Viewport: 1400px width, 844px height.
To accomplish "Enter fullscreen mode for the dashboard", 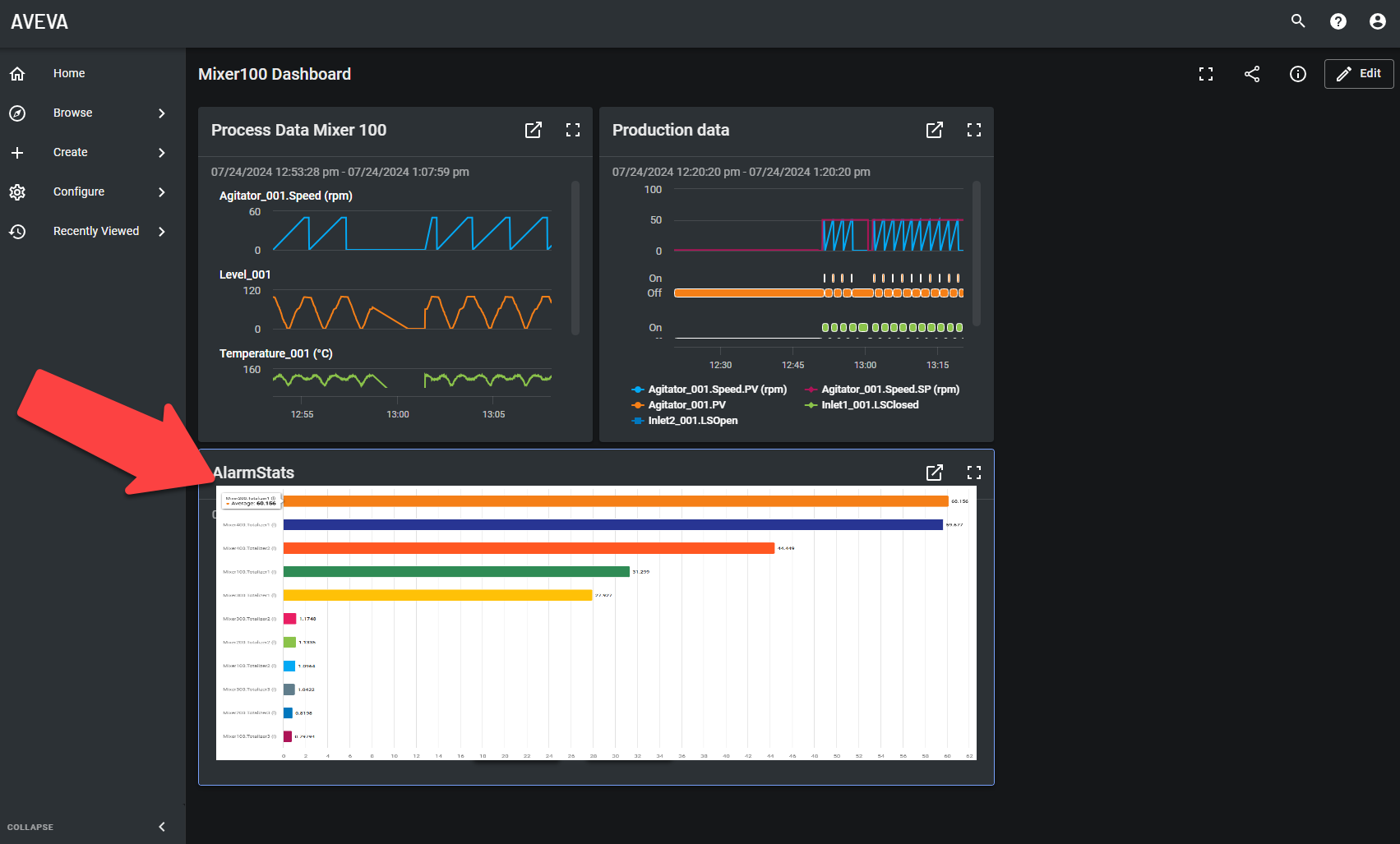I will click(1206, 74).
